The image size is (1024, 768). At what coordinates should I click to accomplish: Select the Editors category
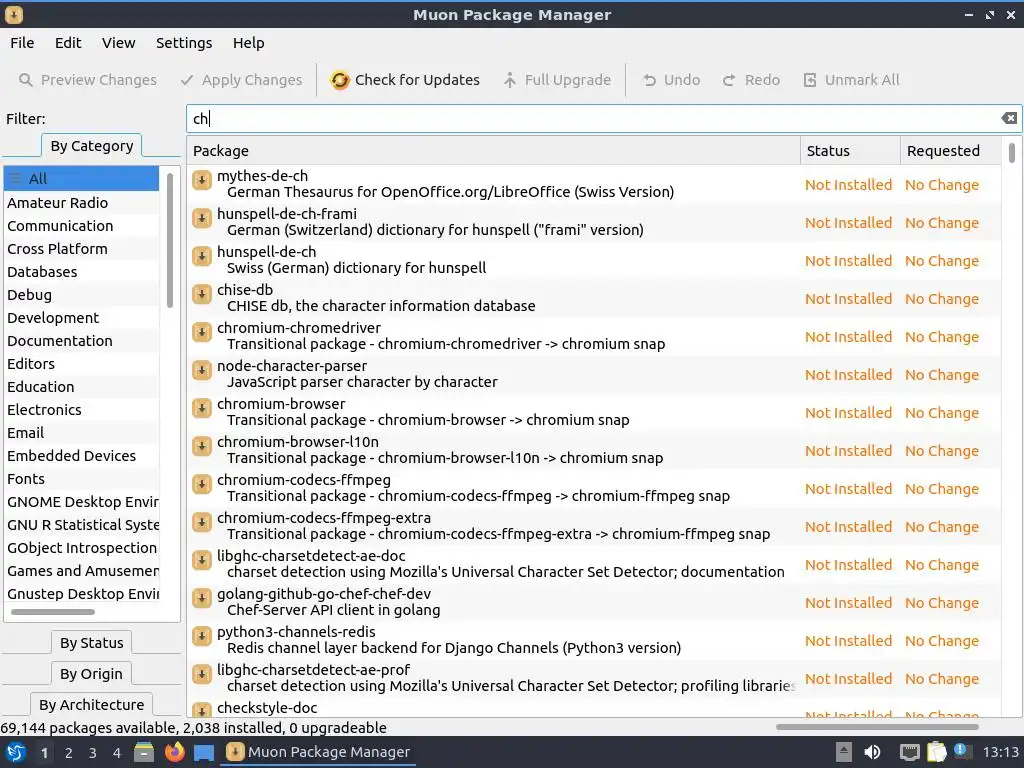point(82,364)
